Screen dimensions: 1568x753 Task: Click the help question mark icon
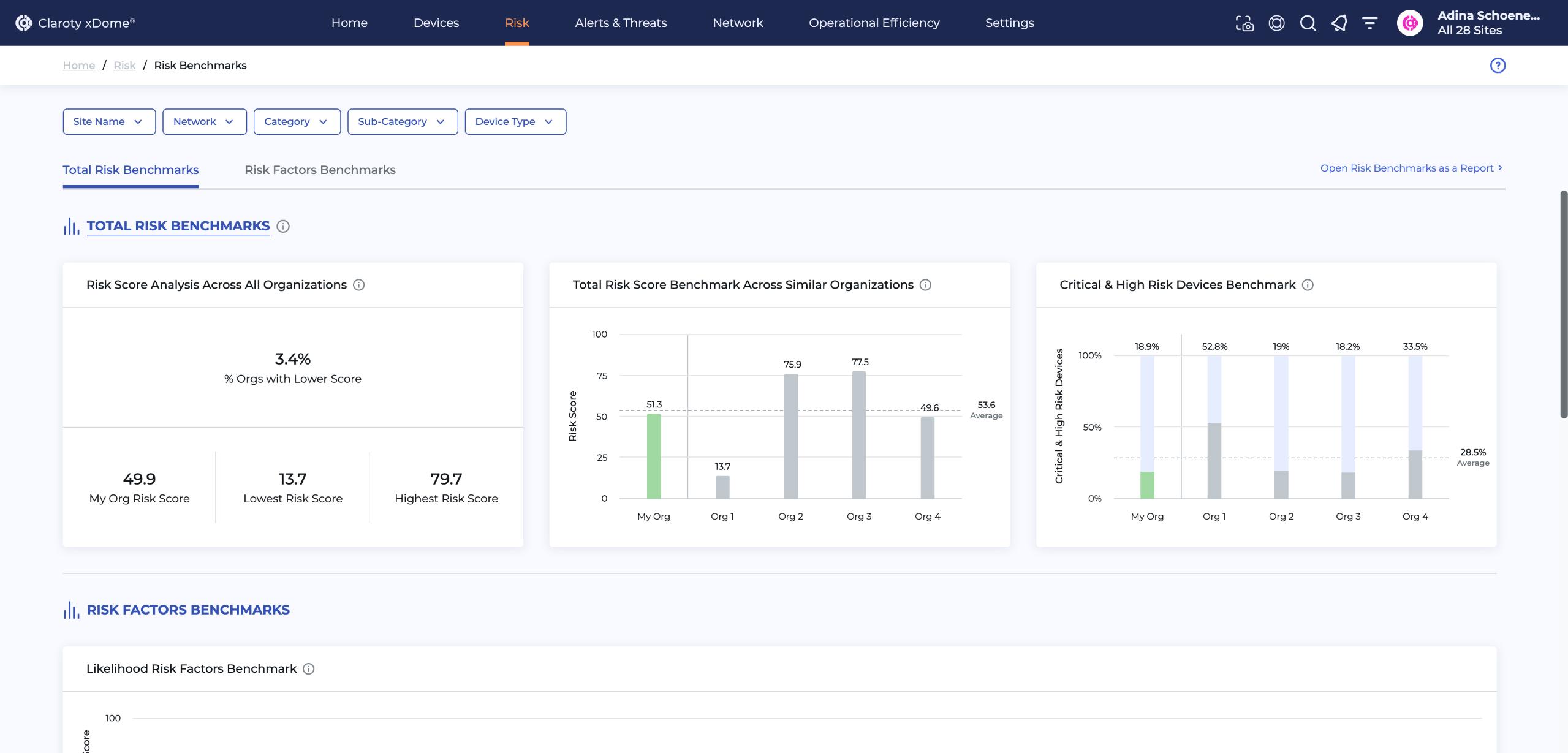pyautogui.click(x=1497, y=66)
